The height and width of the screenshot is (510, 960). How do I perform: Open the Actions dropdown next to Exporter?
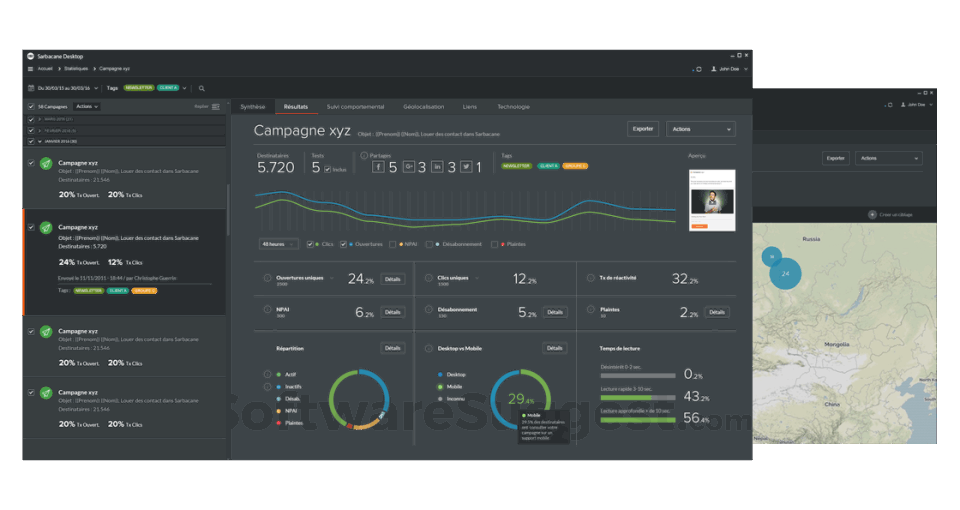tap(700, 129)
